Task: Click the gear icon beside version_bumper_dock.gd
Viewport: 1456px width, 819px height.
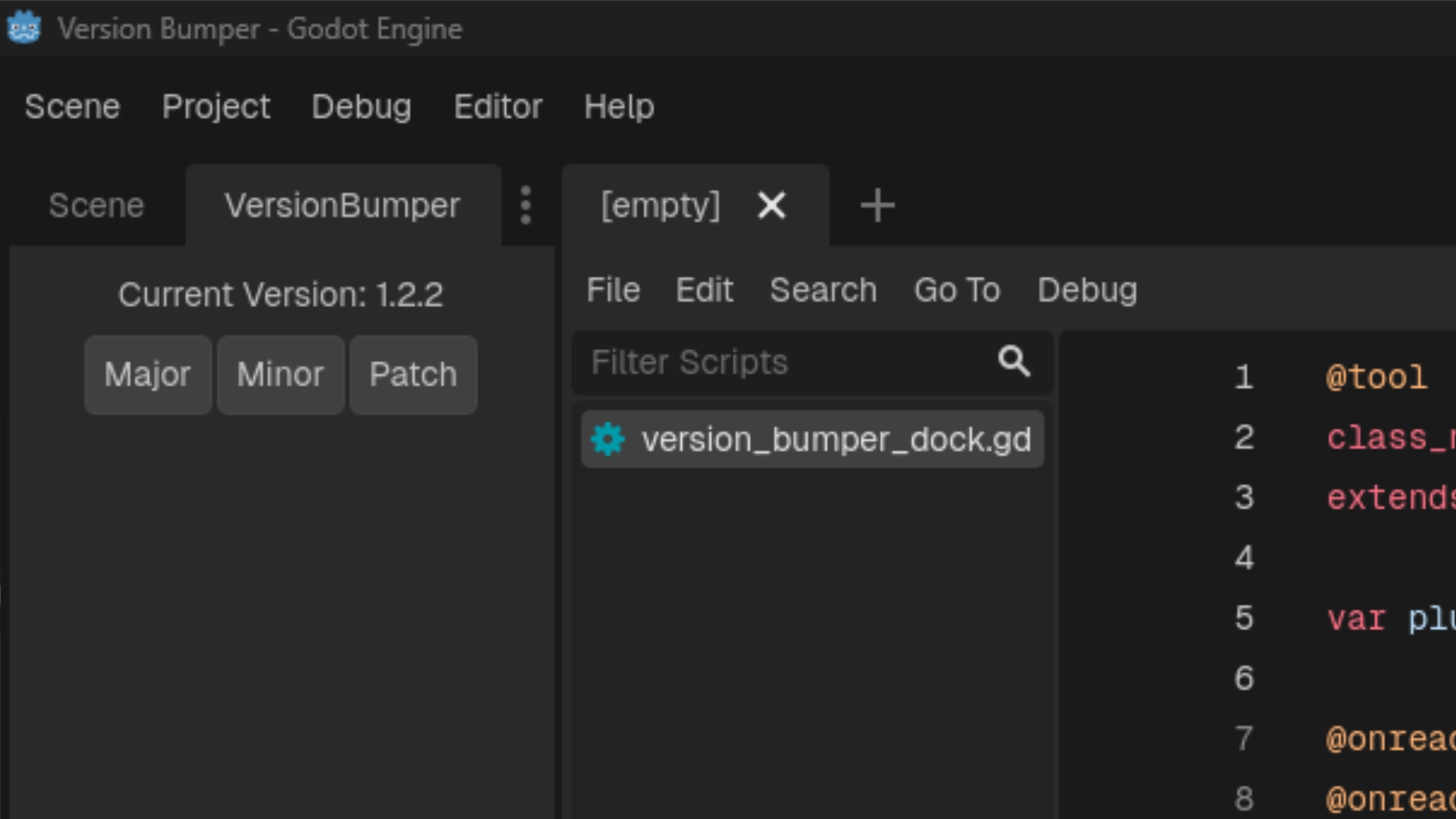Action: 607,440
